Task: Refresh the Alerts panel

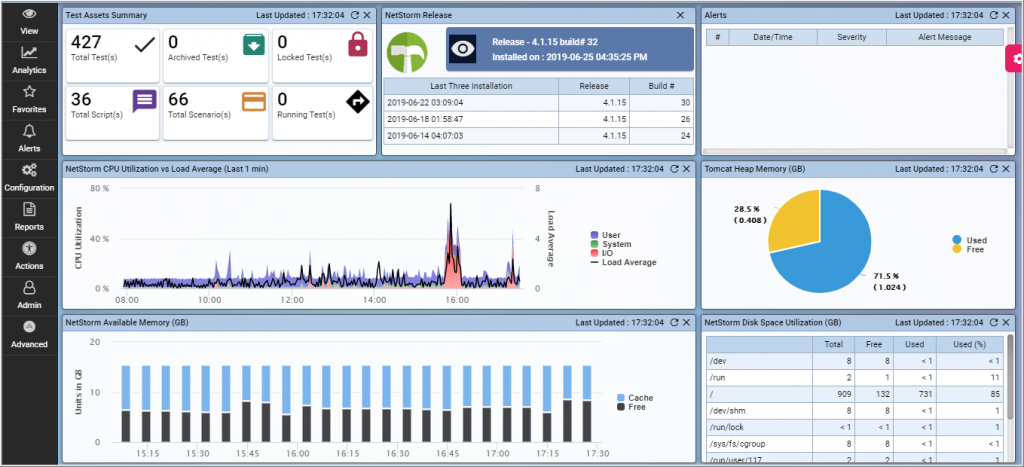Action: (993, 15)
